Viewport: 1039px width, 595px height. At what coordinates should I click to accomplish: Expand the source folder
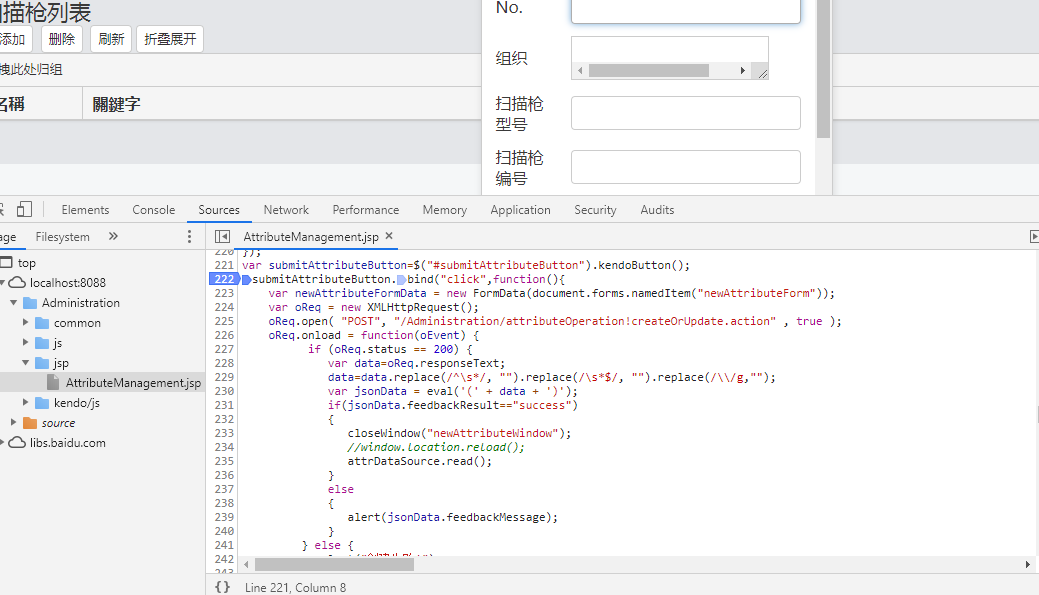click(13, 422)
